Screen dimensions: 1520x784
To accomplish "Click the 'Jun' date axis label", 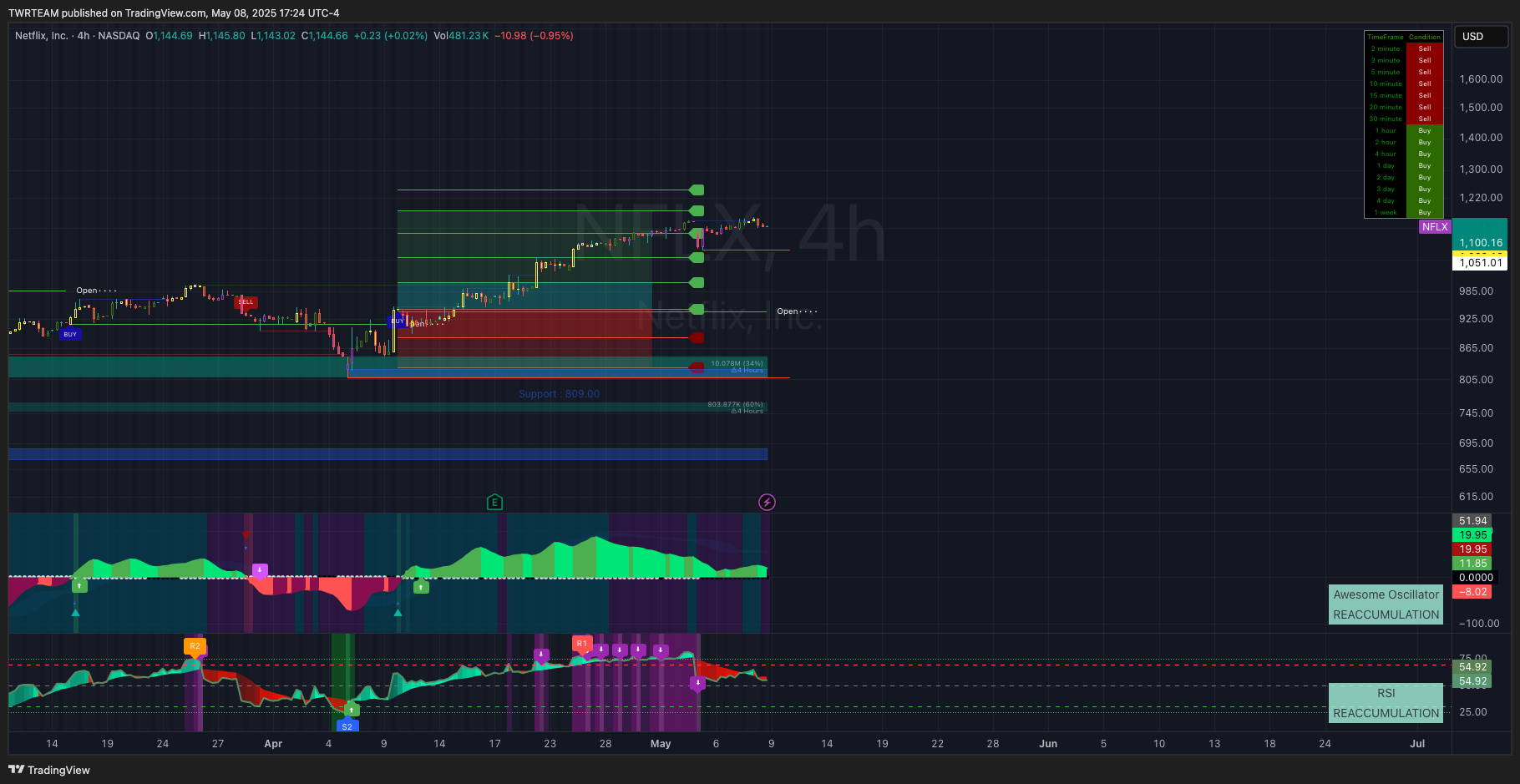I will click(x=1048, y=744).
